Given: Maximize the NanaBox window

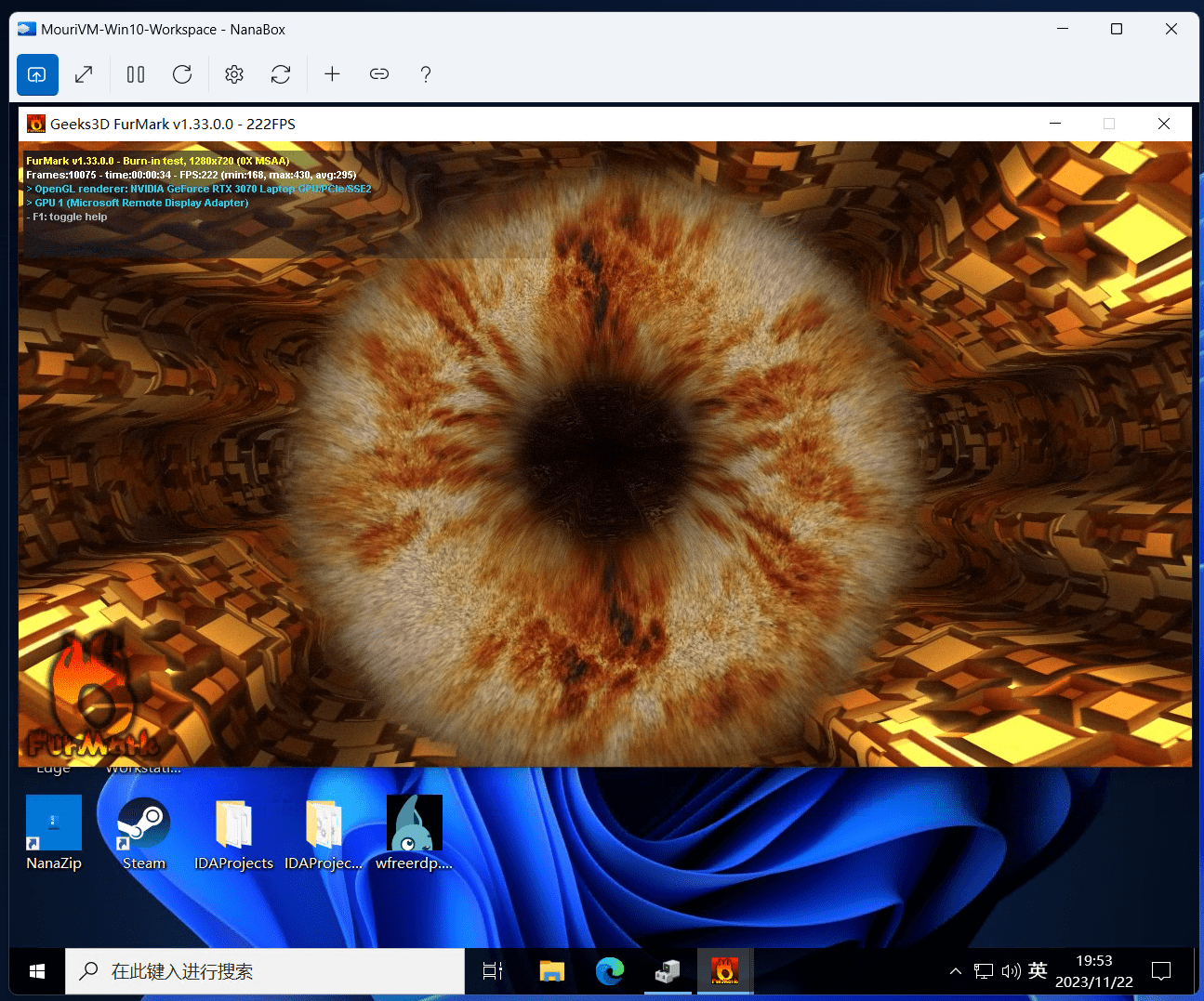Looking at the screenshot, I should point(1117,29).
